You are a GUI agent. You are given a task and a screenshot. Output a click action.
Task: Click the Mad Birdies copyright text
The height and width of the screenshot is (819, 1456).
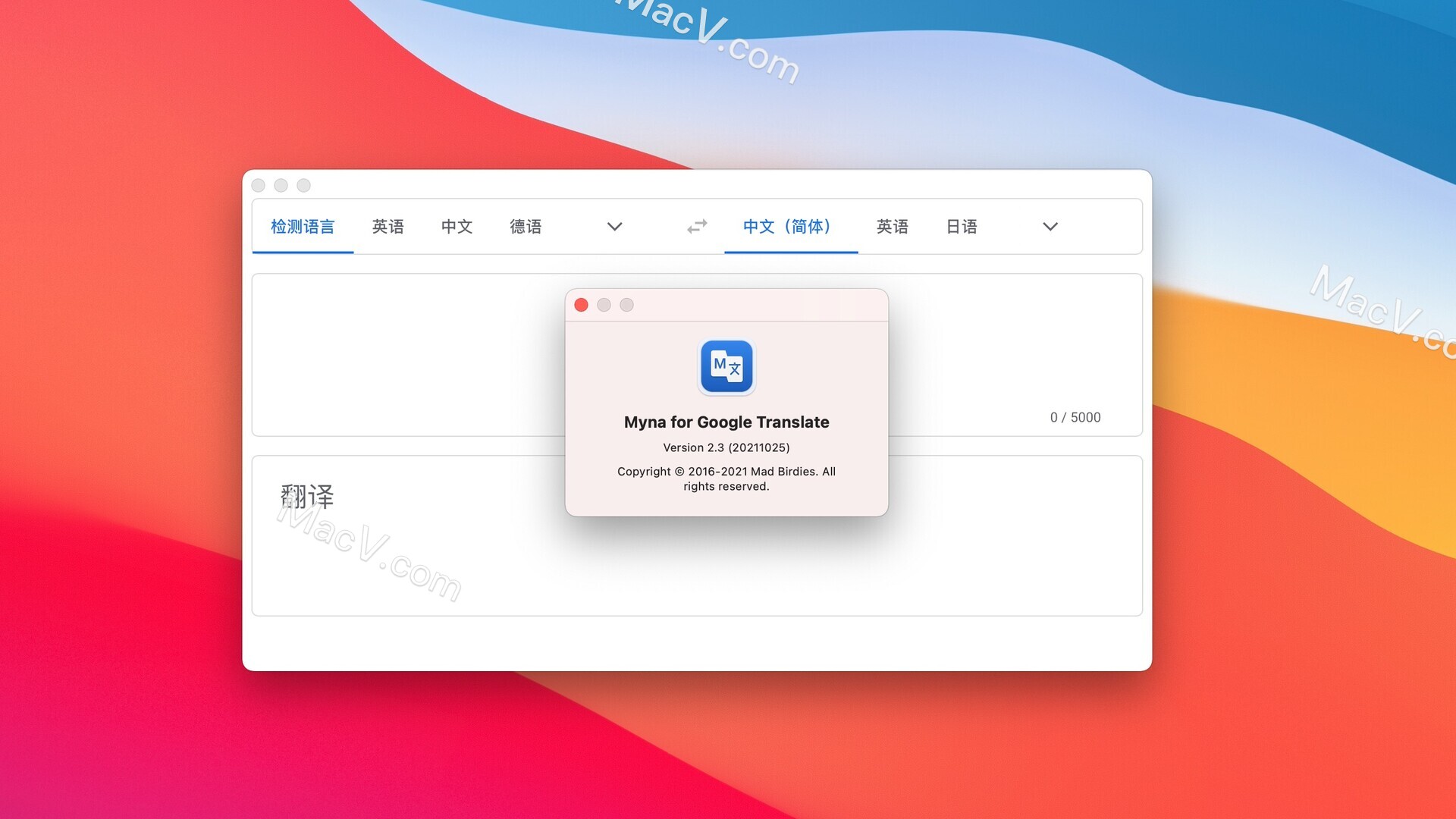point(726,479)
